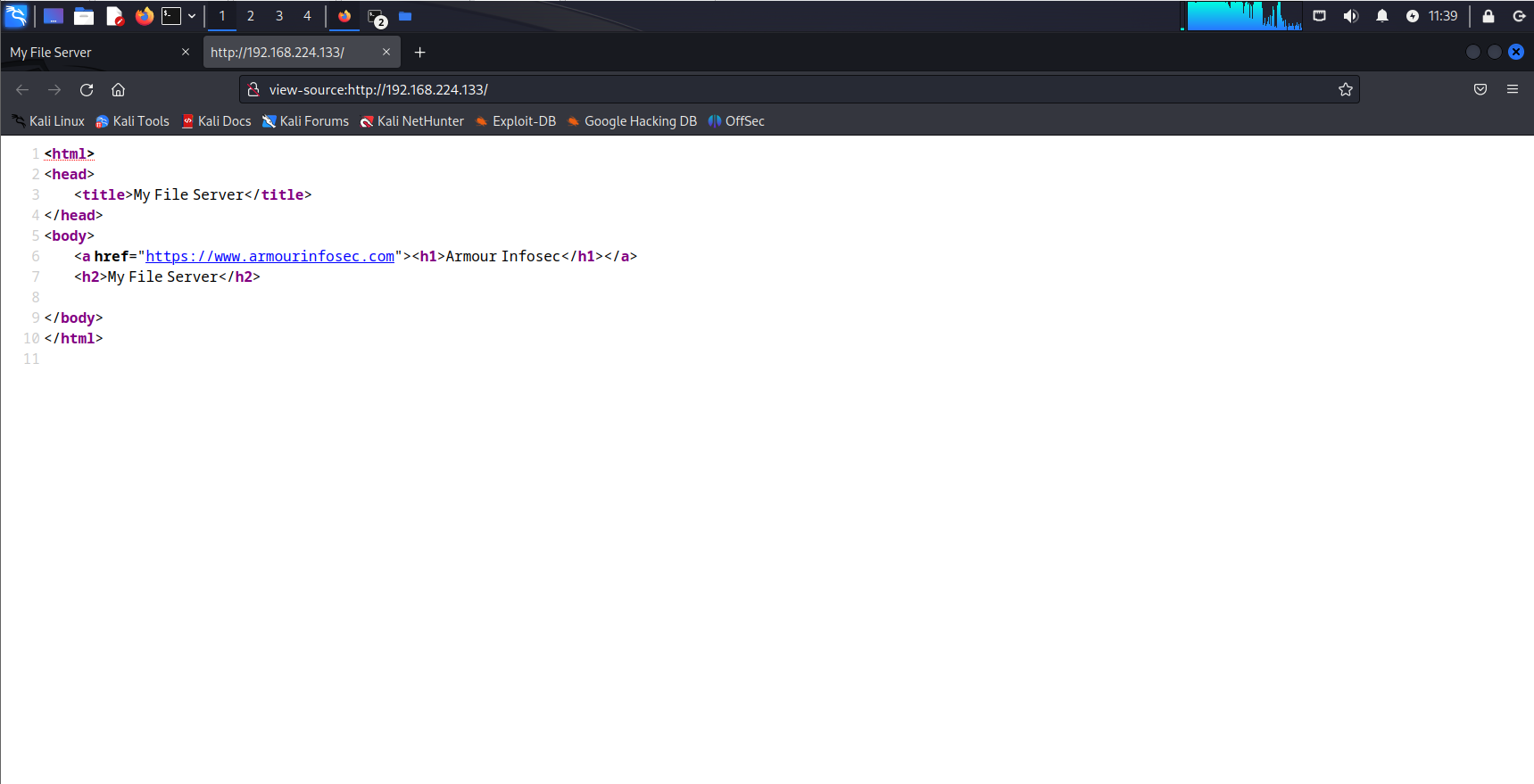Open the CPU graph monitor in panel
1534x784 pixels.
1244,16
